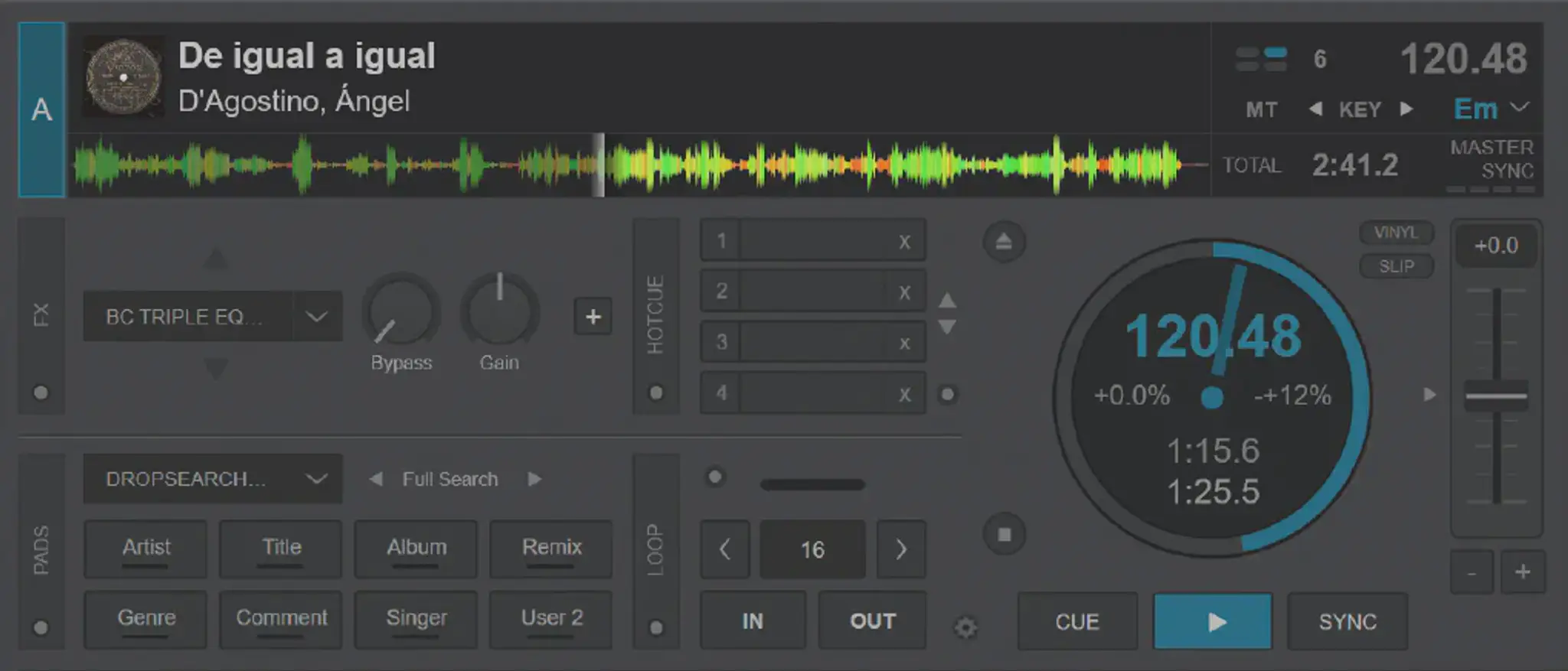Select the Genre pad
This screenshot has height=671, width=1568.
coord(145,618)
